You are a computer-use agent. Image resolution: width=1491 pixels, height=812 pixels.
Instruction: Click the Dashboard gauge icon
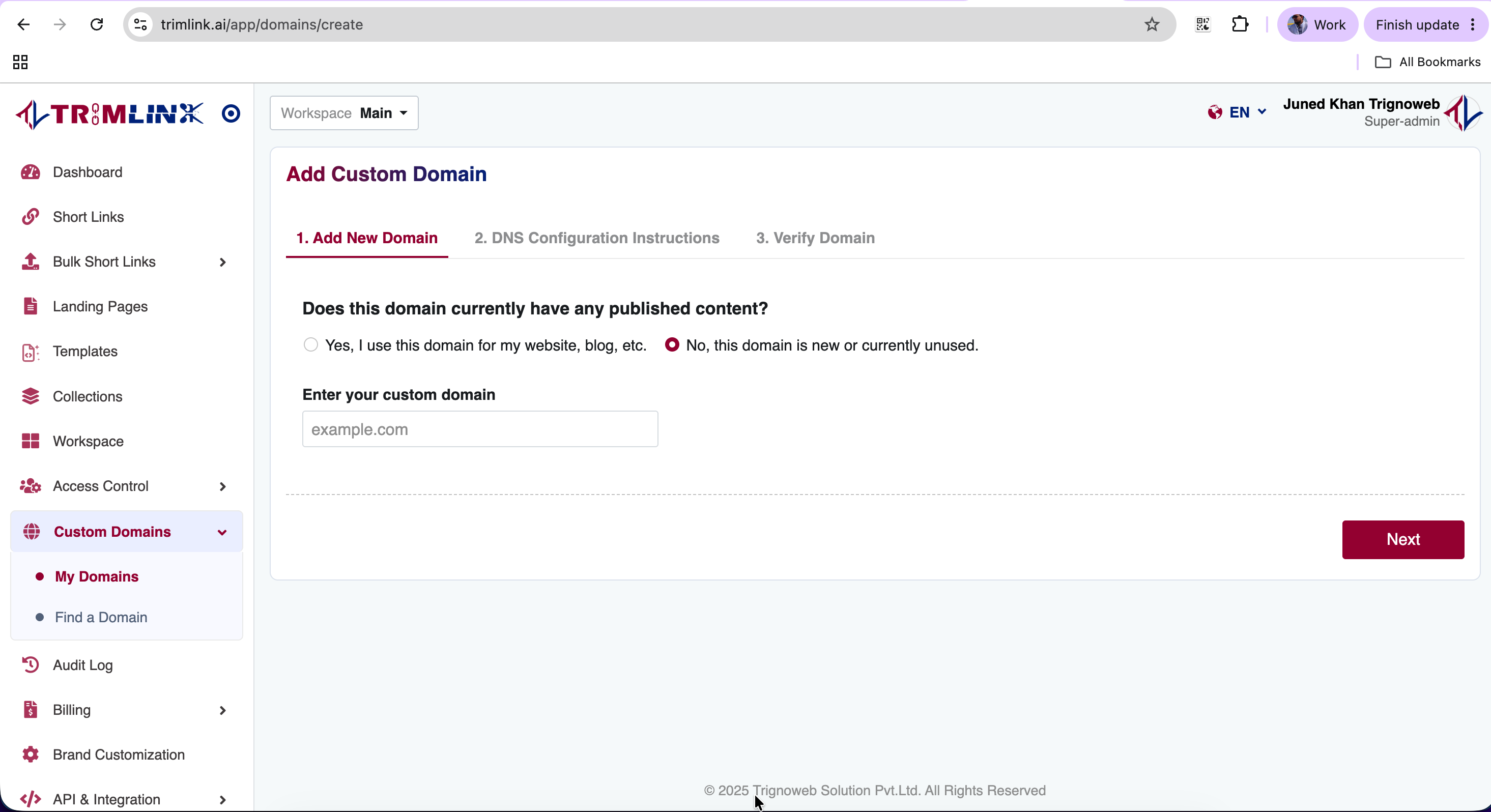pos(30,172)
